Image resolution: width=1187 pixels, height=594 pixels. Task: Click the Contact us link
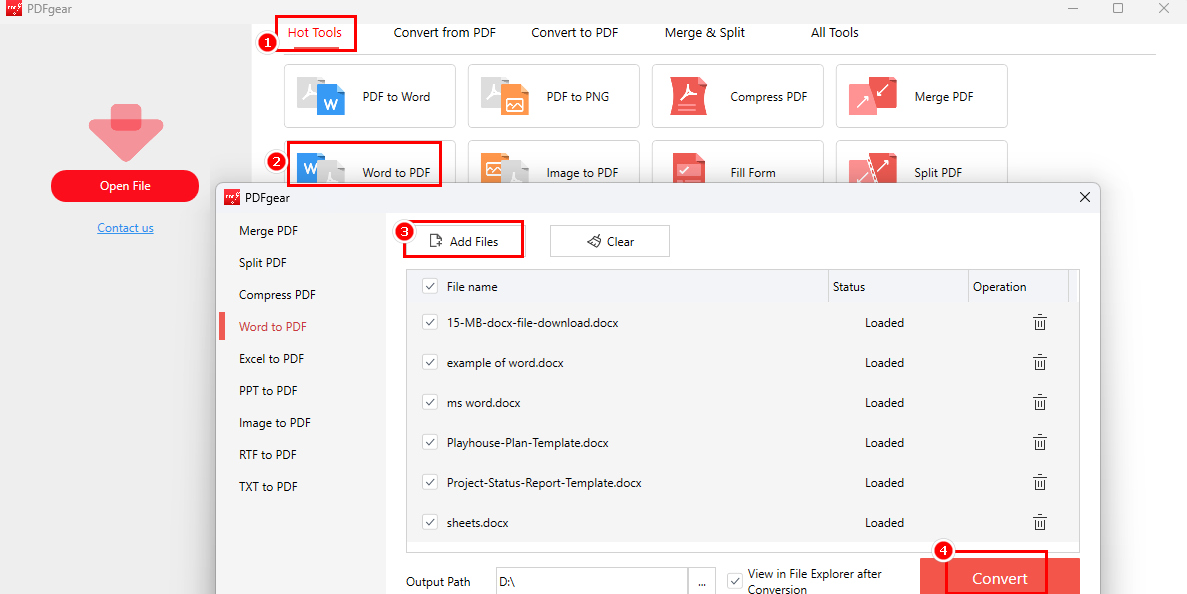125,227
